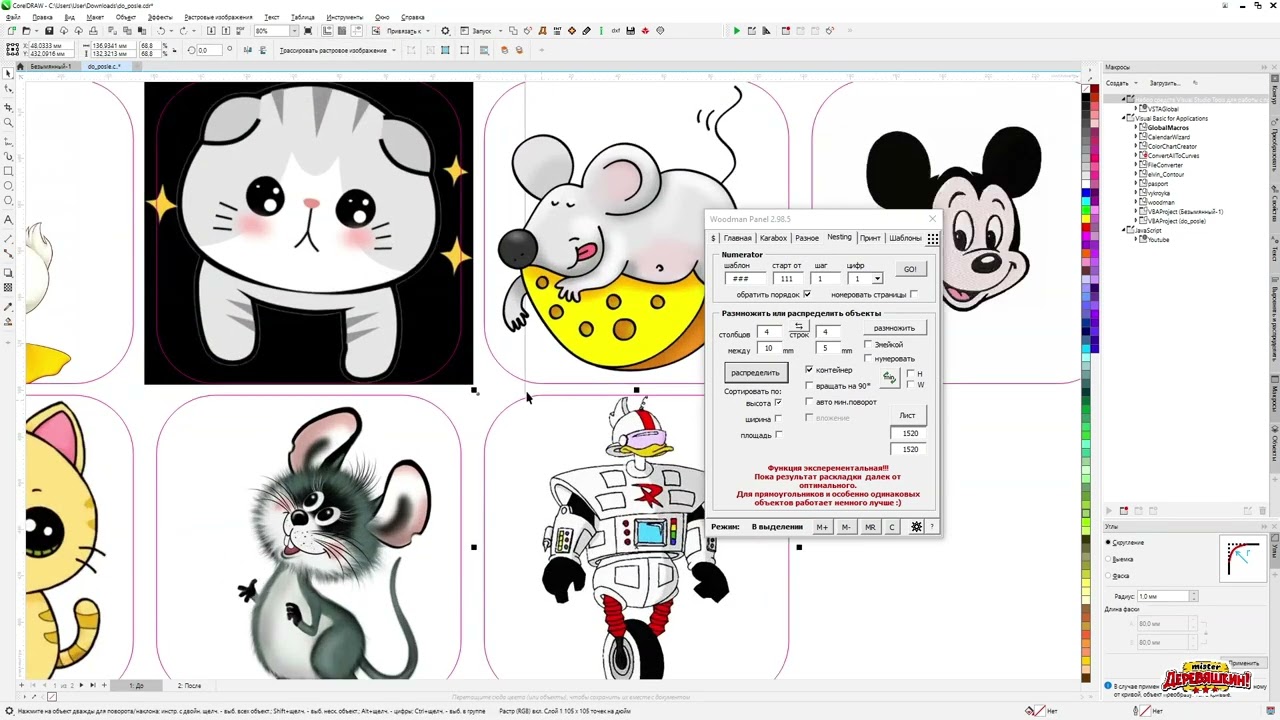Enable the 'ширина' sort checkbox
This screenshot has height=720, width=1280.
tap(778, 419)
